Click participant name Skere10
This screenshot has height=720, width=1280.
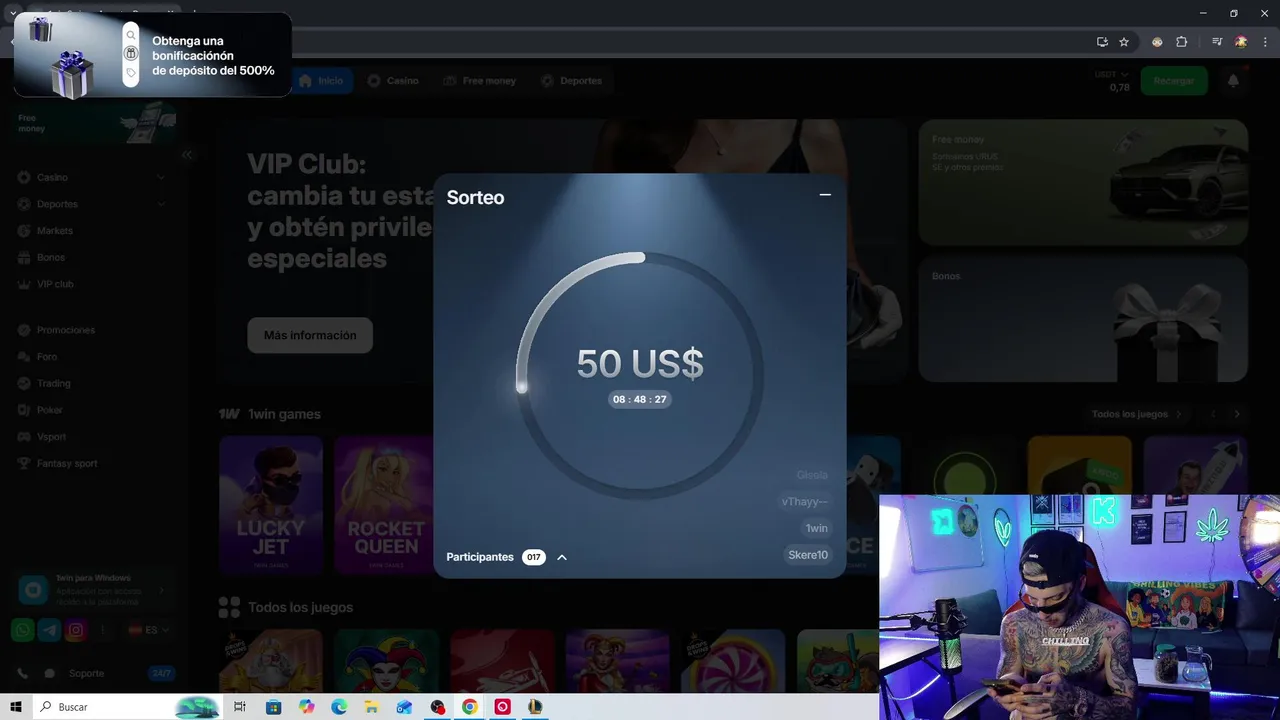pos(808,555)
